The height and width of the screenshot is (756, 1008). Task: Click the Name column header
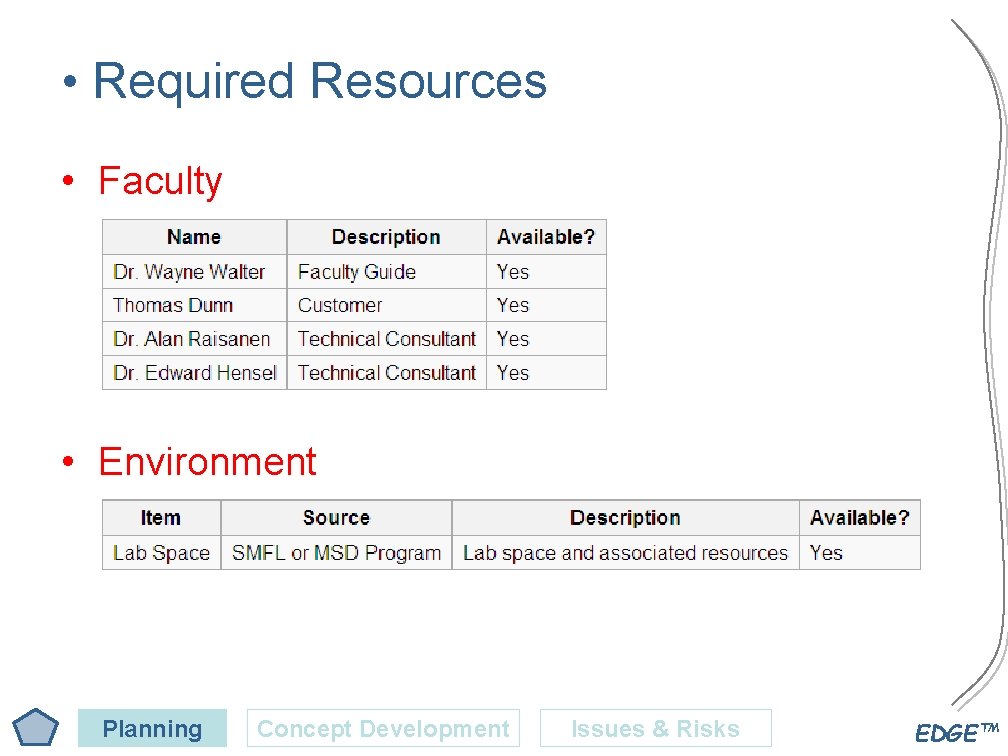(194, 237)
